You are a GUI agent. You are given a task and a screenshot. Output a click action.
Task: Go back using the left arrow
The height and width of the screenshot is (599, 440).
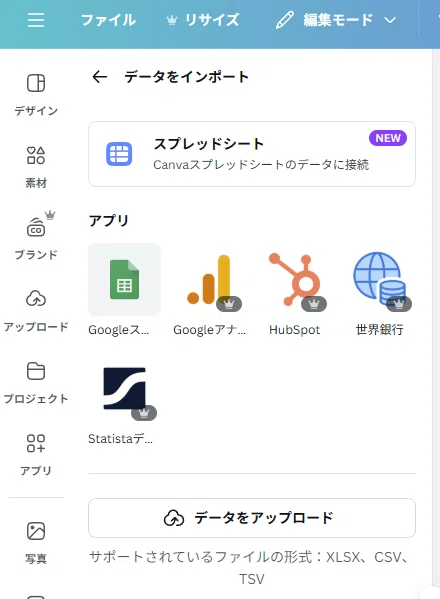coord(100,77)
